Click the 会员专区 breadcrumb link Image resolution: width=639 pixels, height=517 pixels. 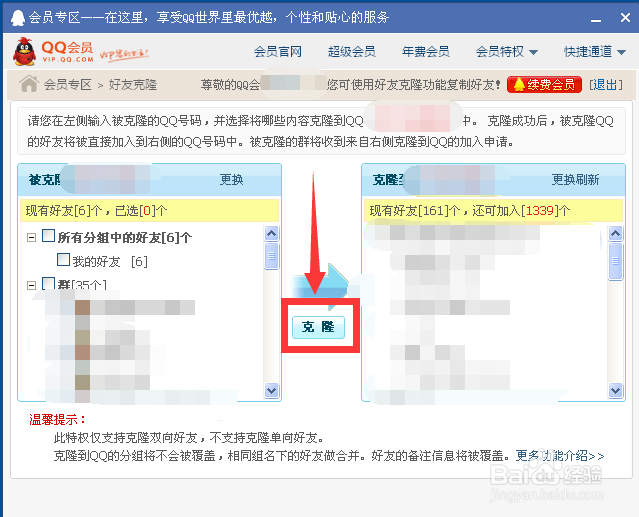(x=68, y=85)
